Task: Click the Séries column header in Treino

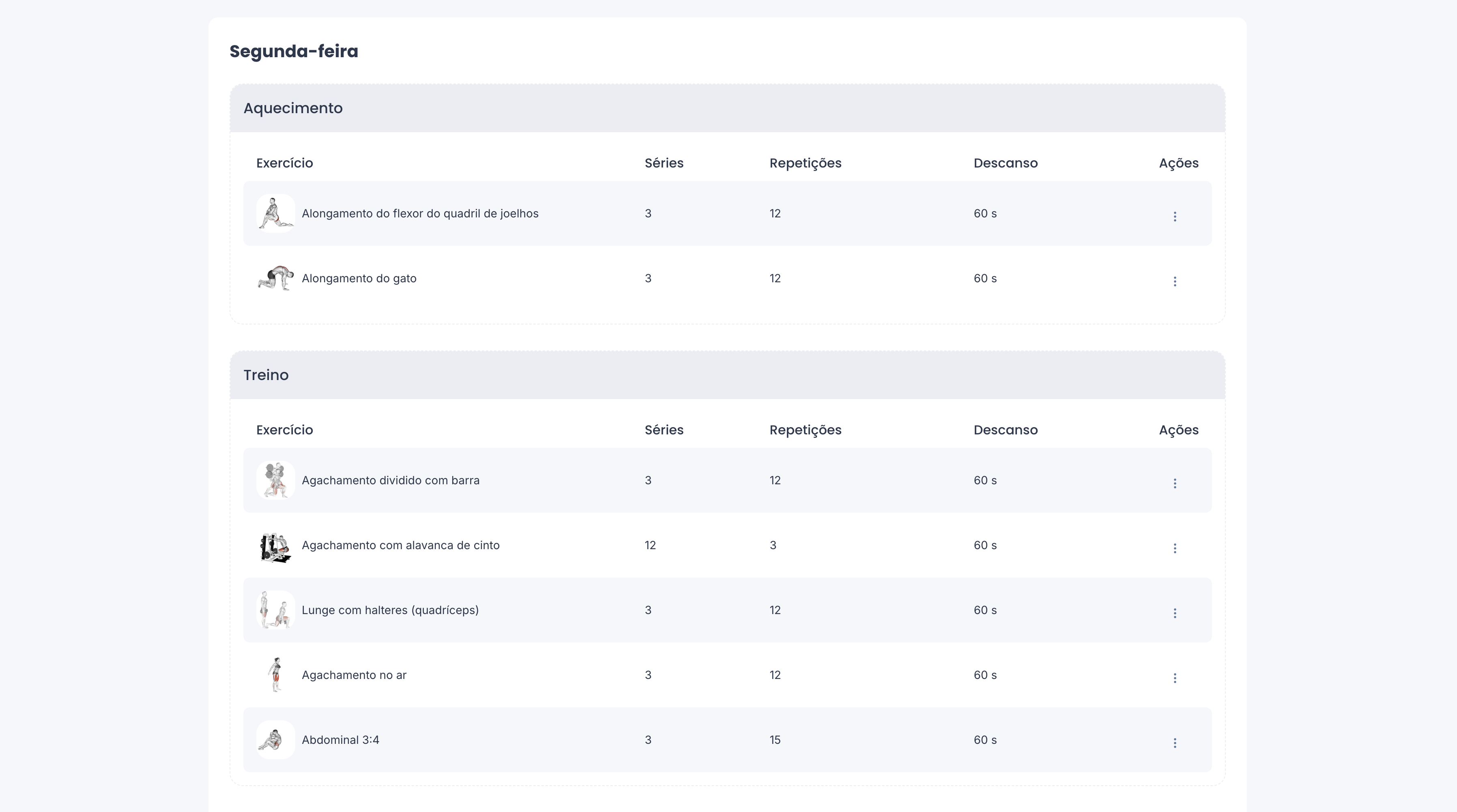Action: click(664, 430)
